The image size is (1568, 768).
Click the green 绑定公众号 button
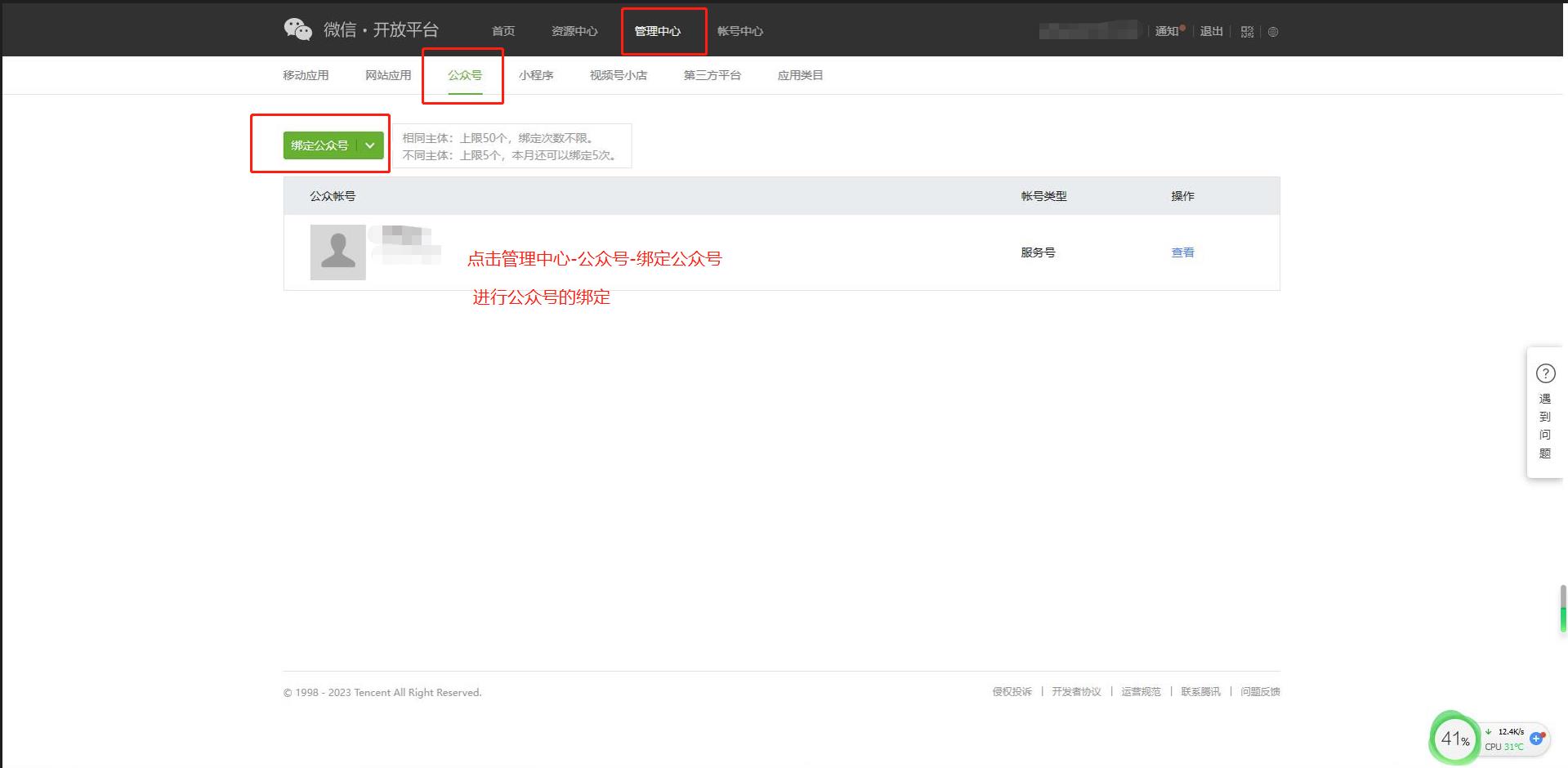point(320,145)
